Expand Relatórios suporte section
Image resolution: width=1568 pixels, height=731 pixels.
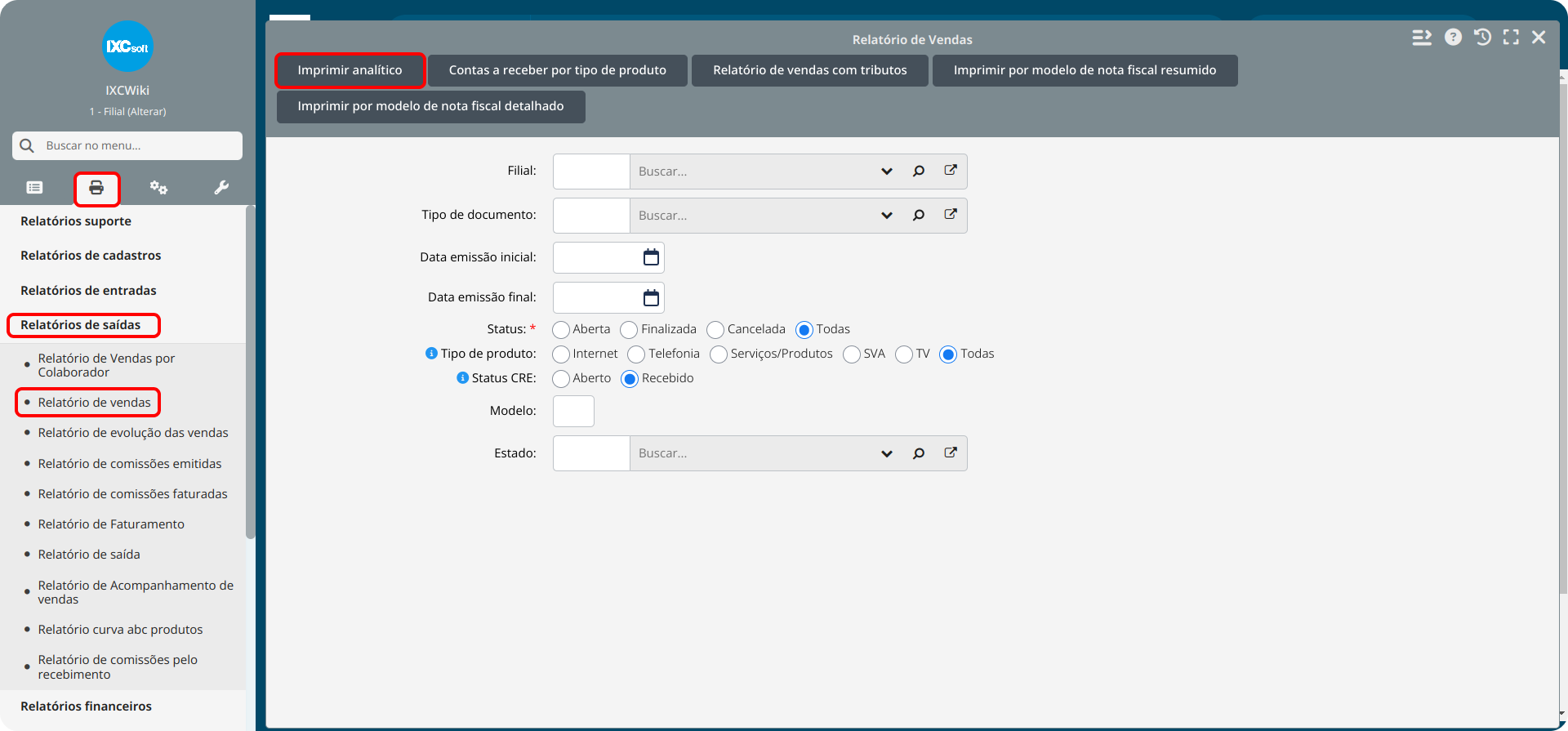pos(76,221)
